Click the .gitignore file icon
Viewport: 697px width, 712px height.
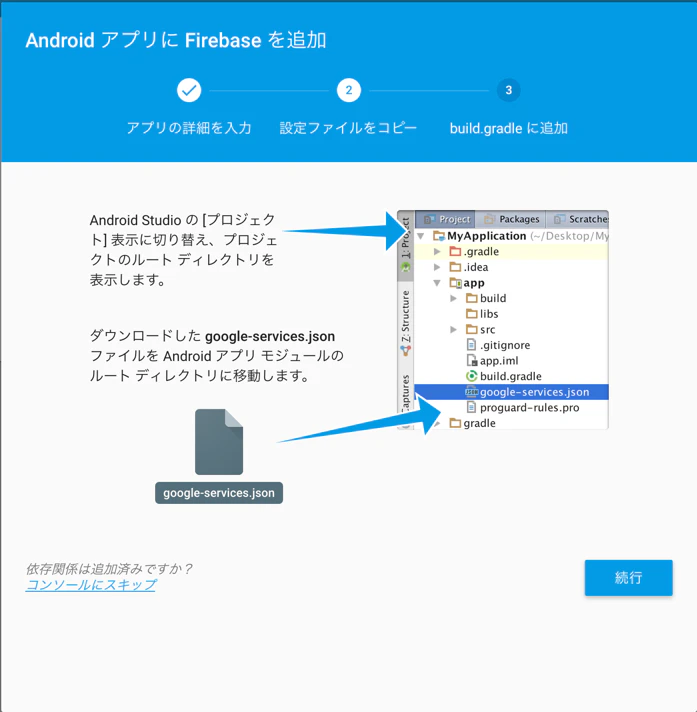click(x=472, y=345)
